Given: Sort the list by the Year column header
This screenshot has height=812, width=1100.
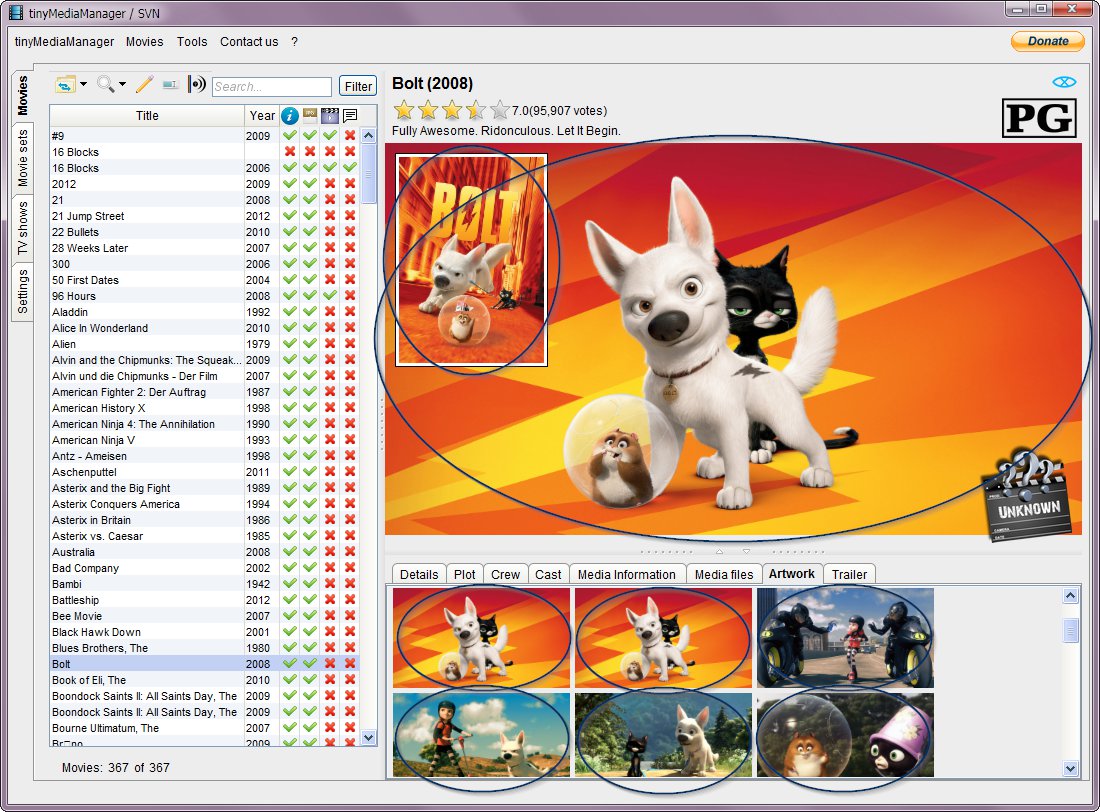Looking at the screenshot, I should point(262,116).
